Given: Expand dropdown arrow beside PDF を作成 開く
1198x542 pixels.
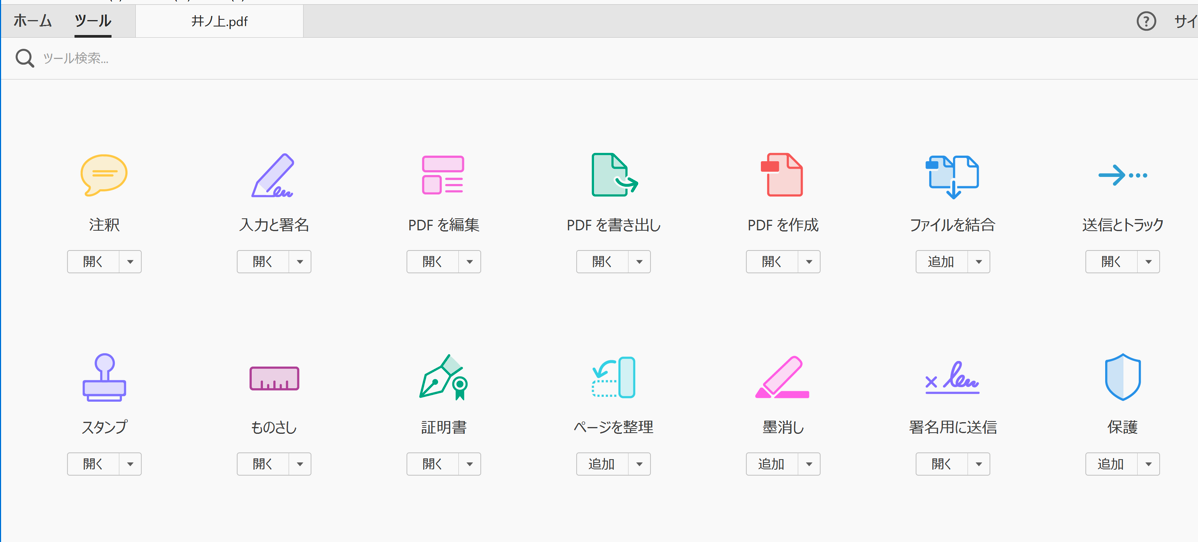Looking at the screenshot, I should coord(808,261).
